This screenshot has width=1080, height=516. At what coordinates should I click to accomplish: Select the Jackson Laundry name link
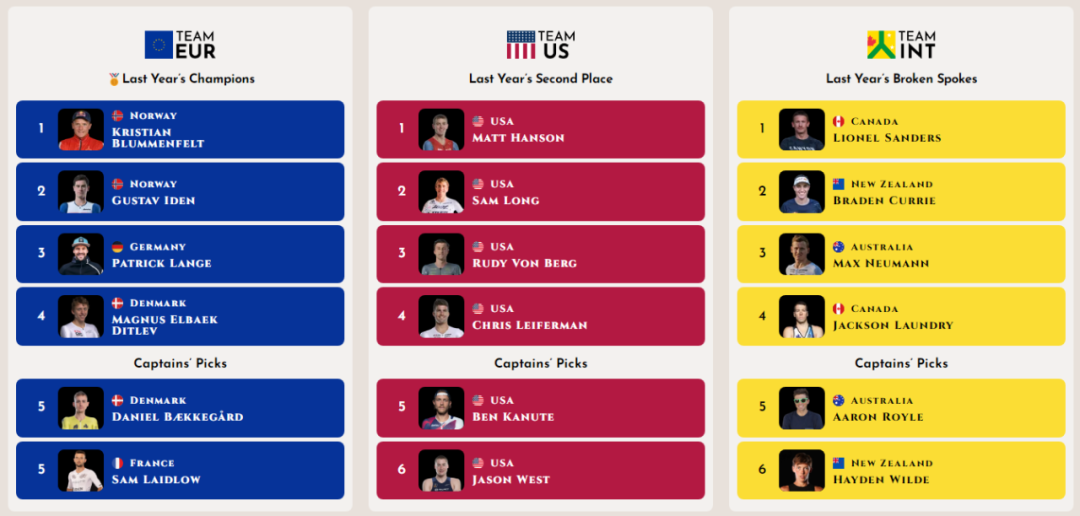pos(893,325)
